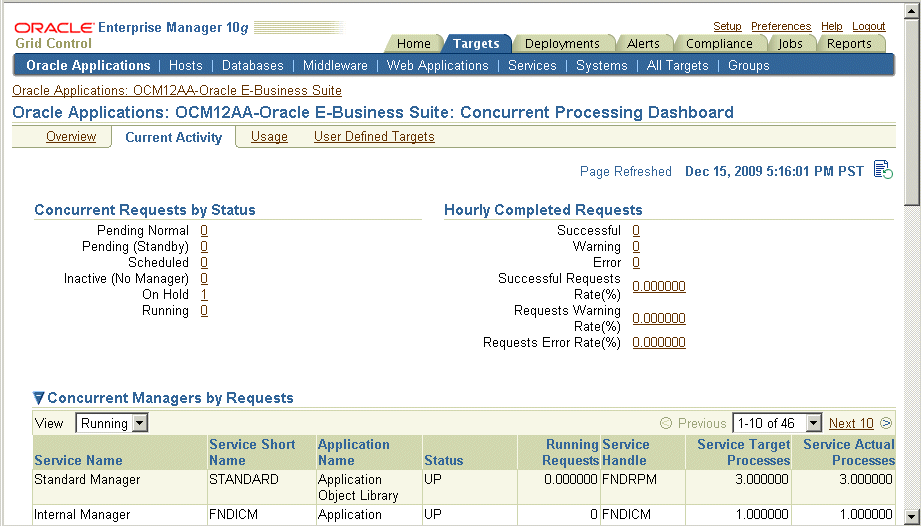
Task: Click Inactive (No Manager) count link
Action: [x=204, y=278]
